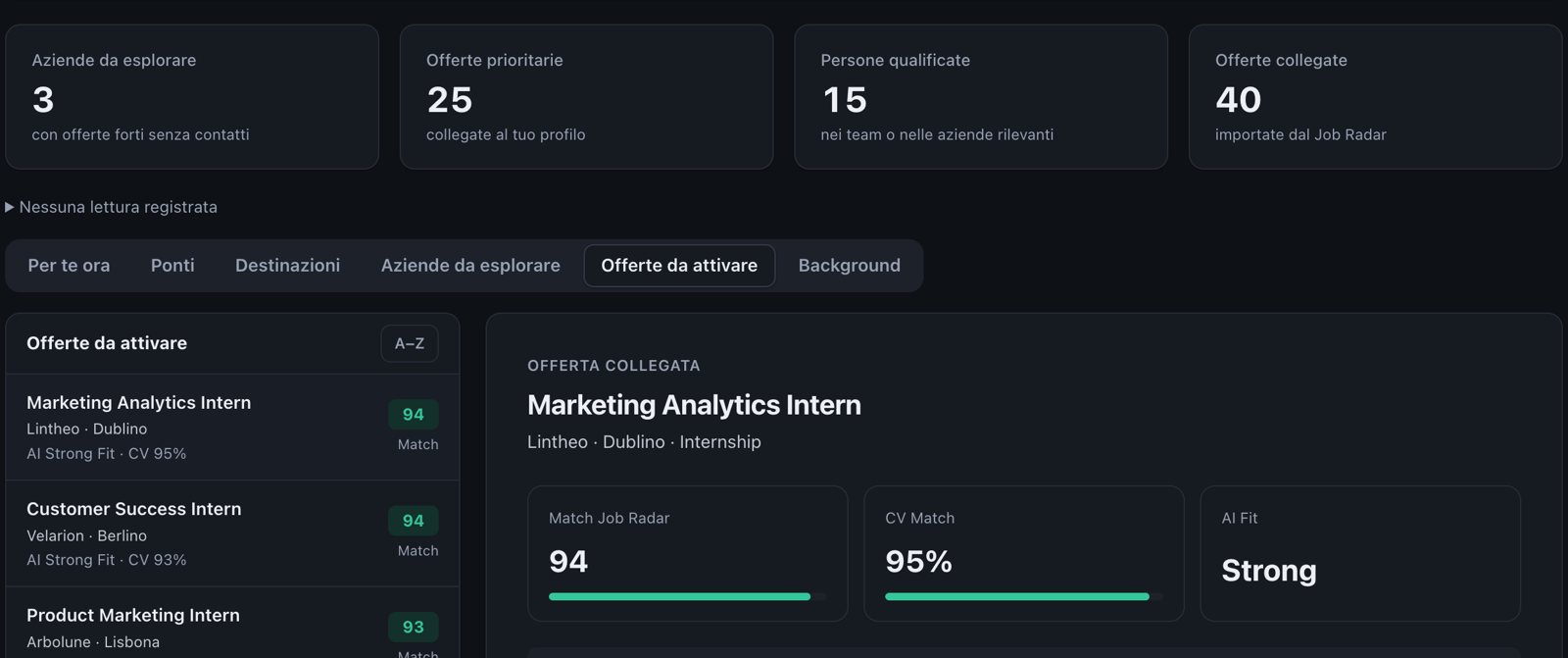Click the AI Fit 'Strong' card
The width and height of the screenshot is (1568, 658).
1360,553
